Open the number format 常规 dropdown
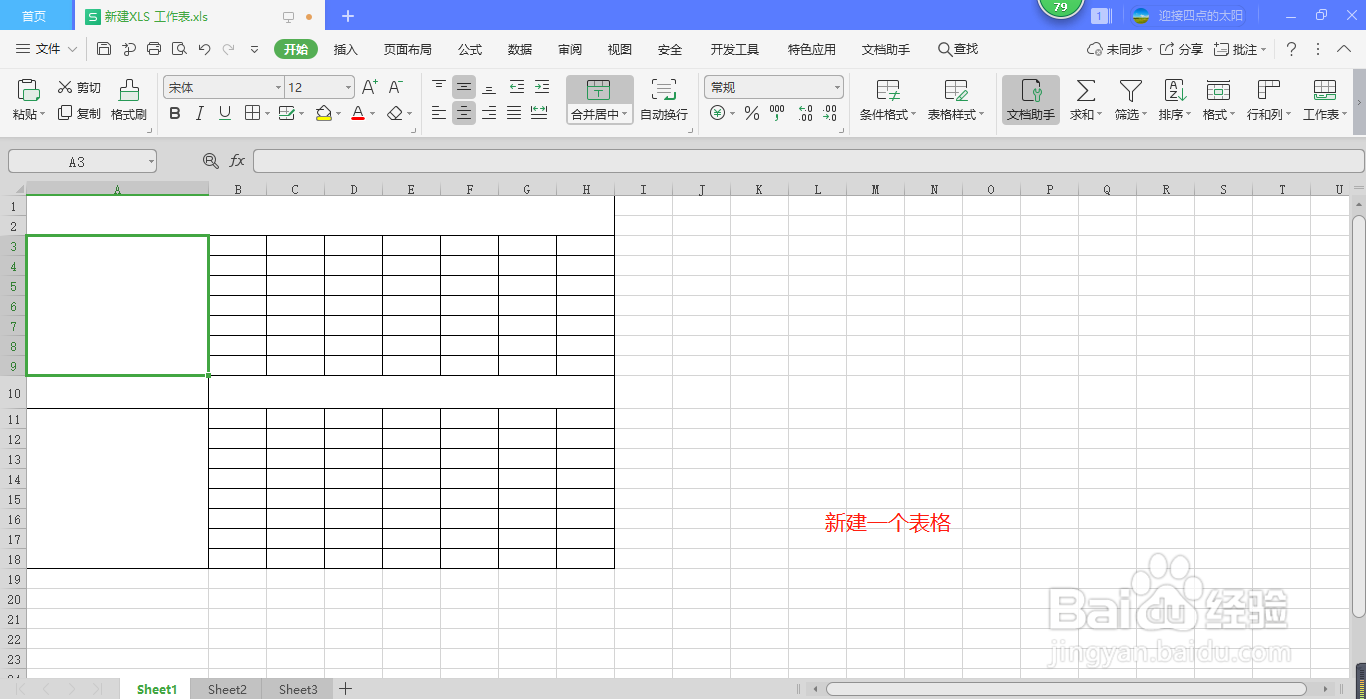 click(x=837, y=88)
